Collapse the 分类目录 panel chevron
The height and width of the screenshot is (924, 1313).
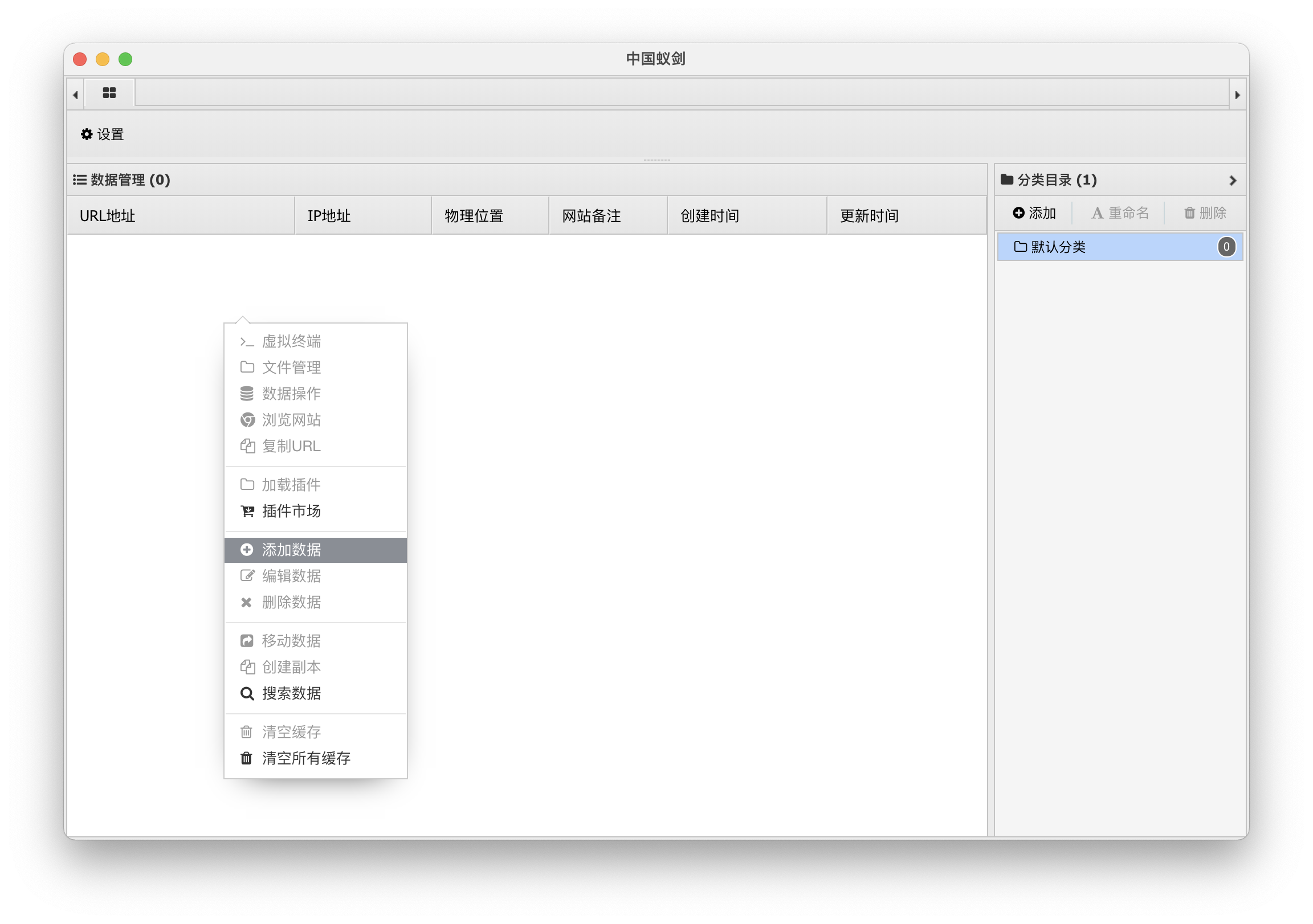click(x=1233, y=181)
